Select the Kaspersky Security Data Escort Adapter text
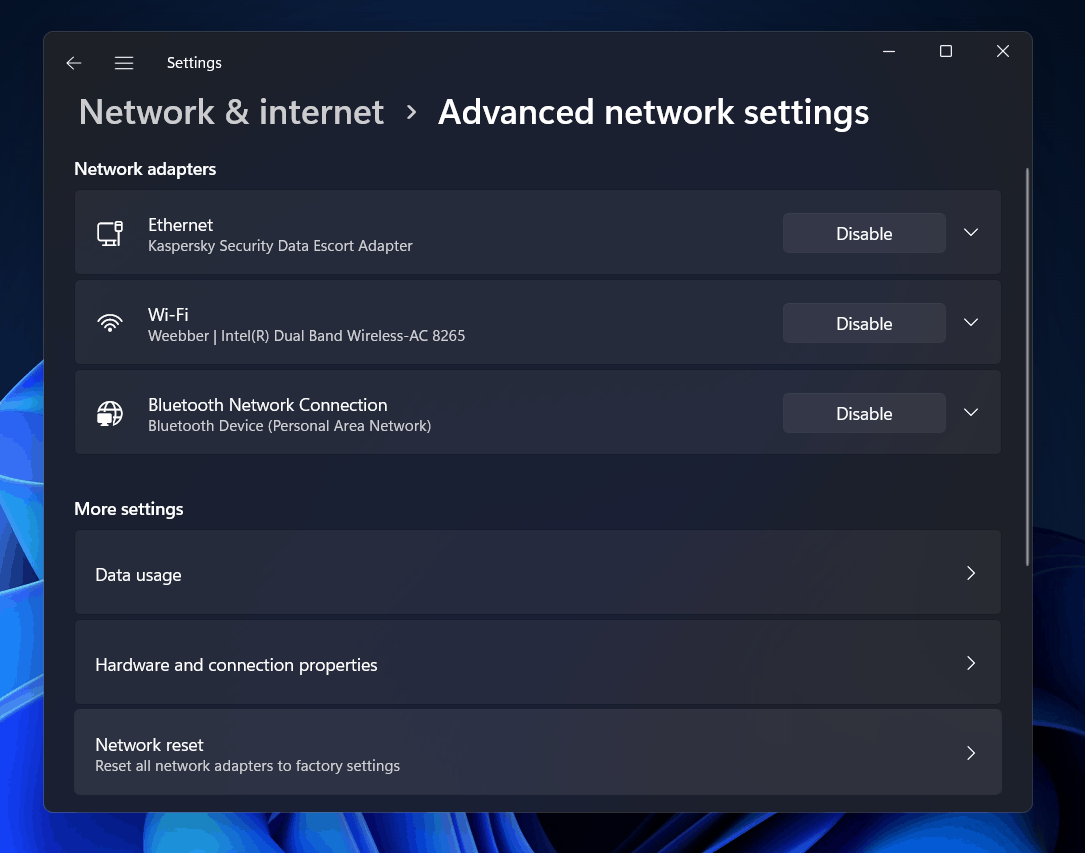 [280, 246]
